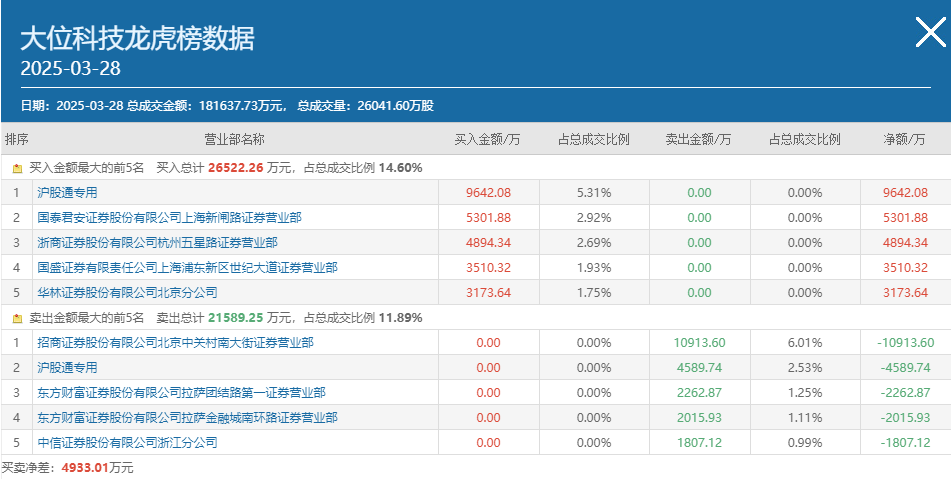Open 华林证券北京分公司 link
Screen dimensions: 951x479
pos(127,293)
